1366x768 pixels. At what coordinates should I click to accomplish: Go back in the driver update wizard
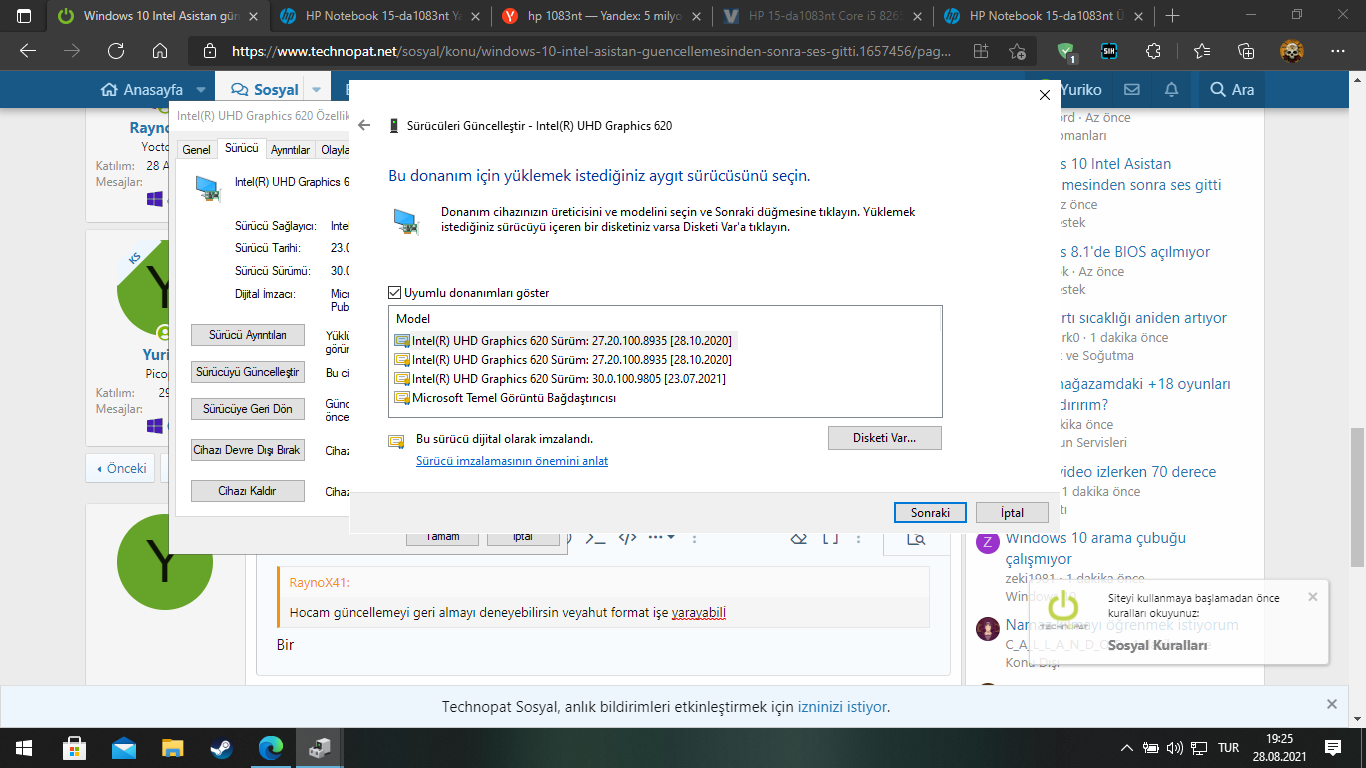coord(364,126)
